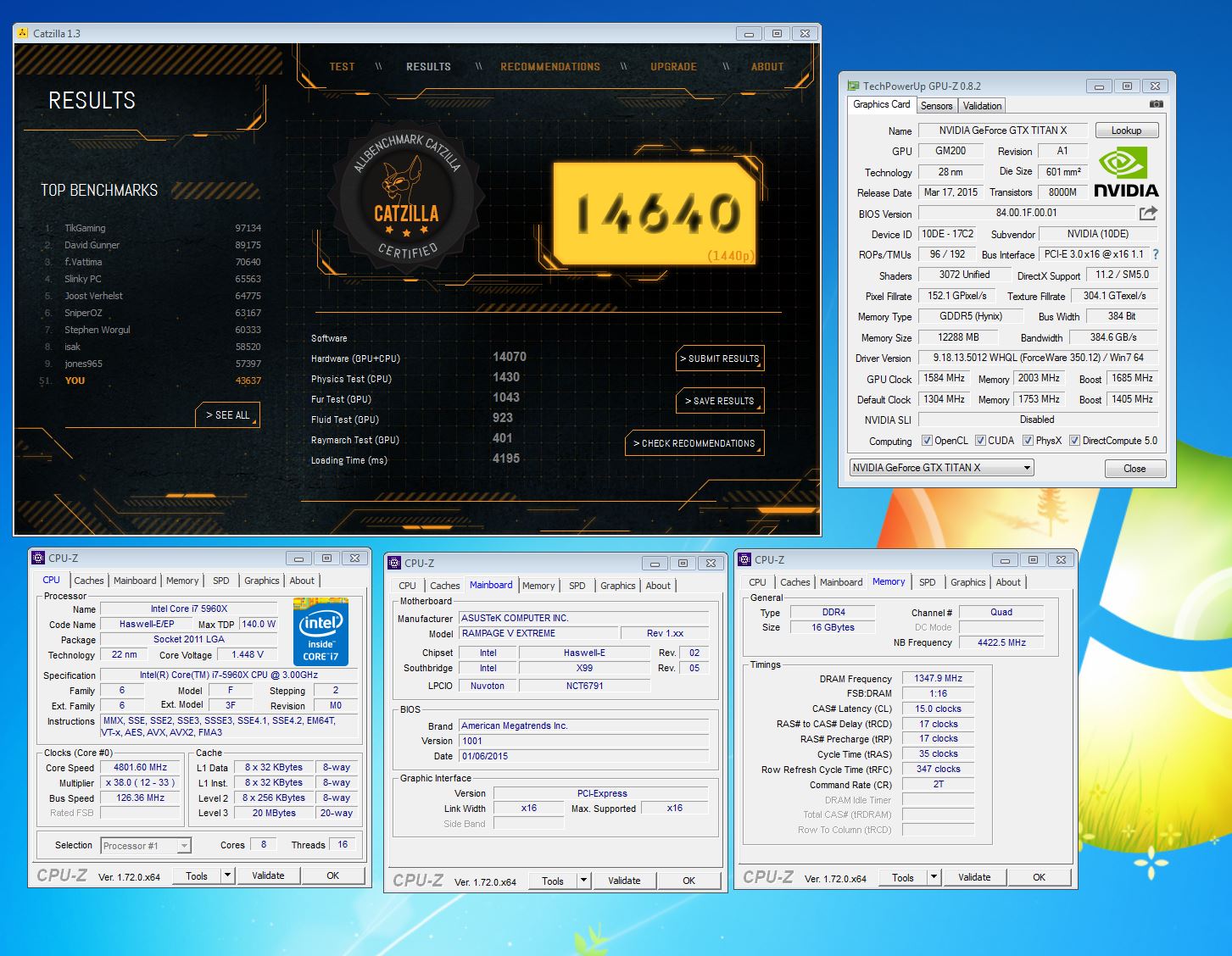Click the Physics Test (CPU) score 1430
The height and width of the screenshot is (956, 1232).
506,377
